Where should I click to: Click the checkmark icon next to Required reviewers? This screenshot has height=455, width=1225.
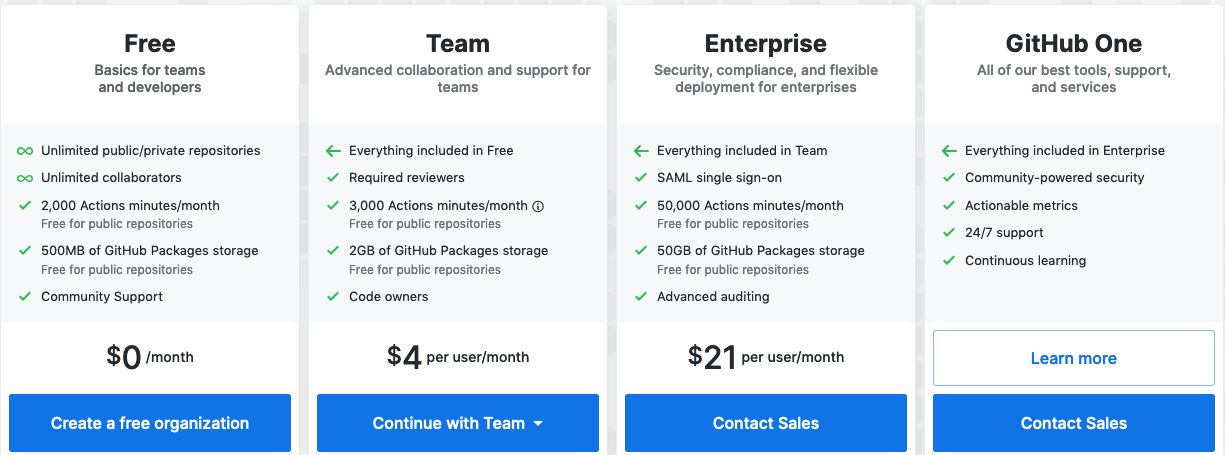(x=333, y=178)
